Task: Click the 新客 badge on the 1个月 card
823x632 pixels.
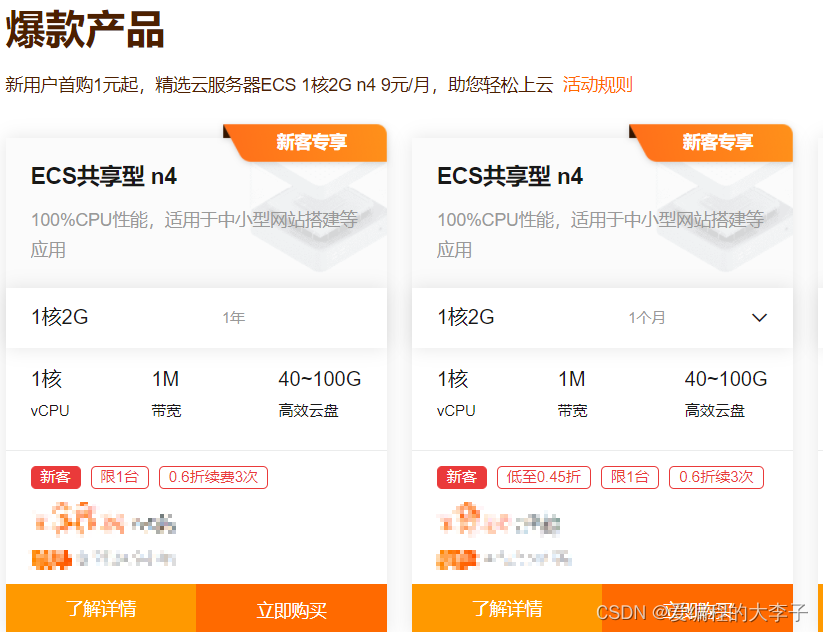Action: [462, 477]
